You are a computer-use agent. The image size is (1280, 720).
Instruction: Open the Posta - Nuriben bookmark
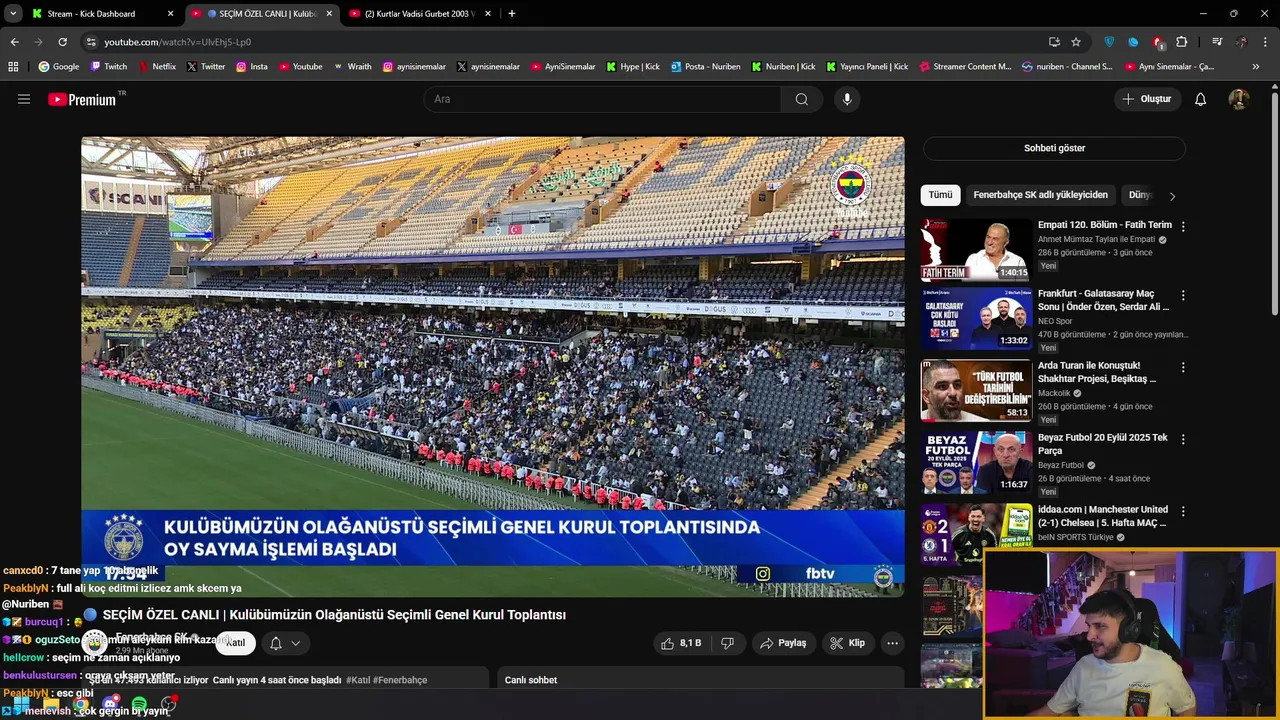(705, 67)
